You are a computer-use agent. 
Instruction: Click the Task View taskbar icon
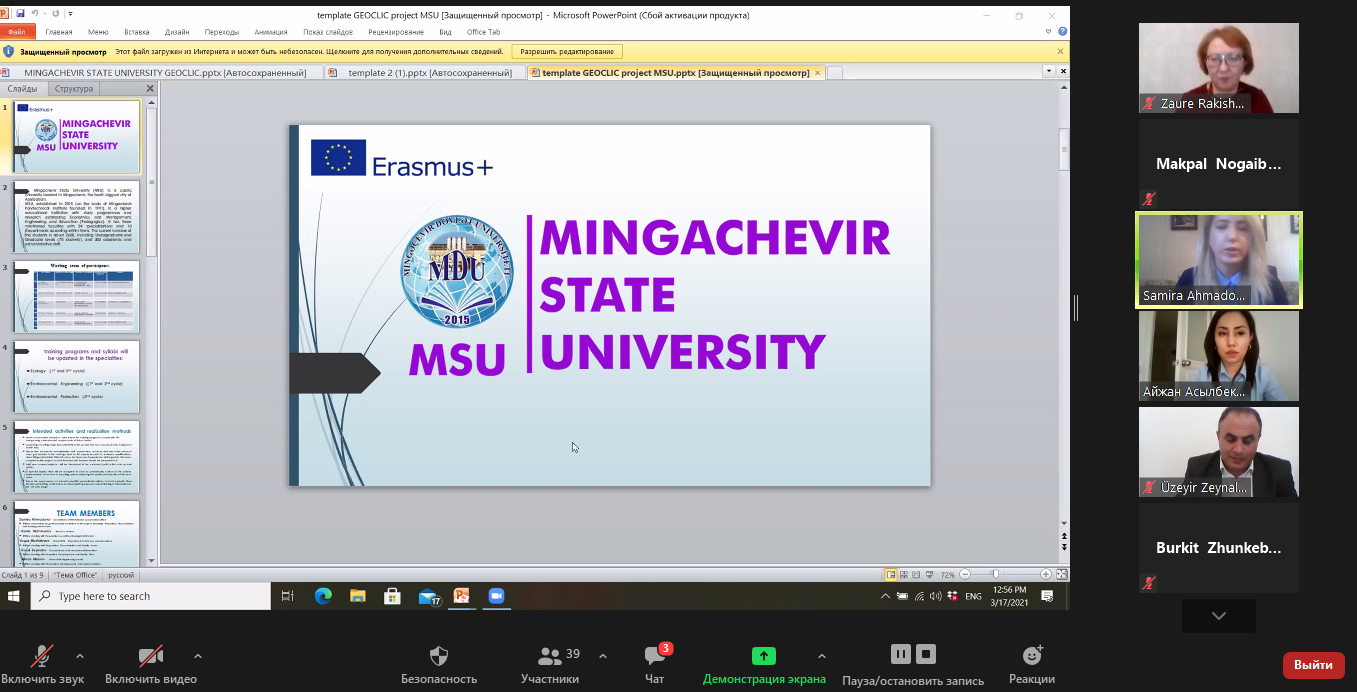[x=287, y=596]
